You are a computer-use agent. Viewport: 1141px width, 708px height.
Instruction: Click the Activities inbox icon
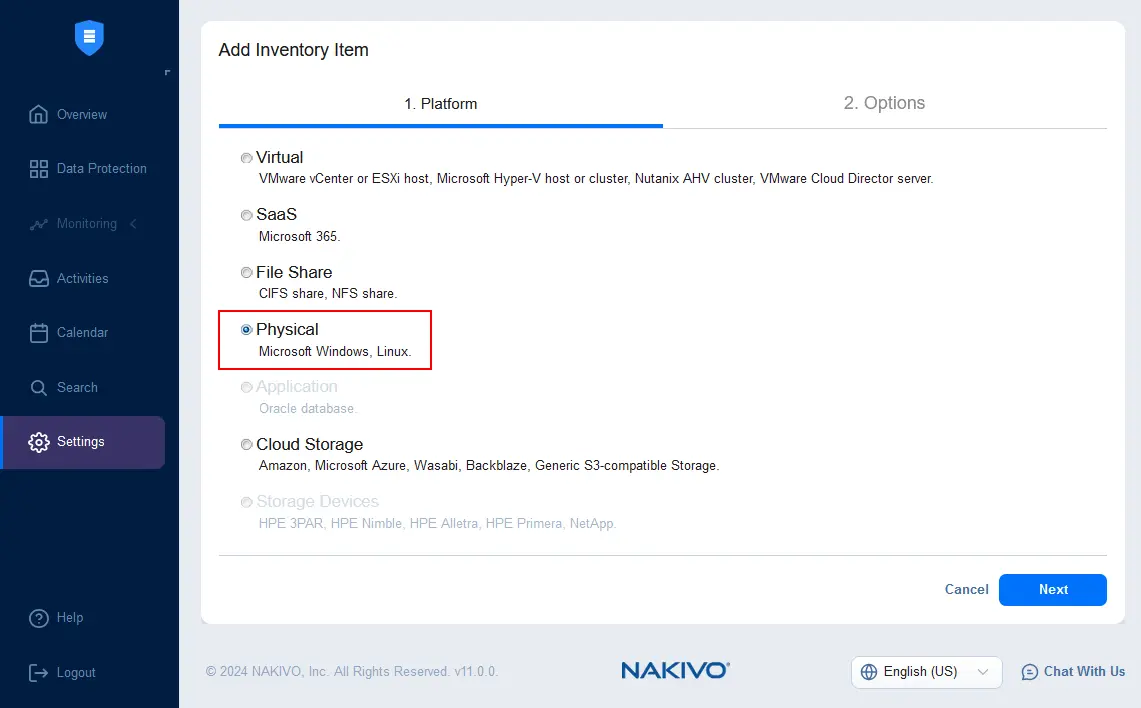point(39,279)
